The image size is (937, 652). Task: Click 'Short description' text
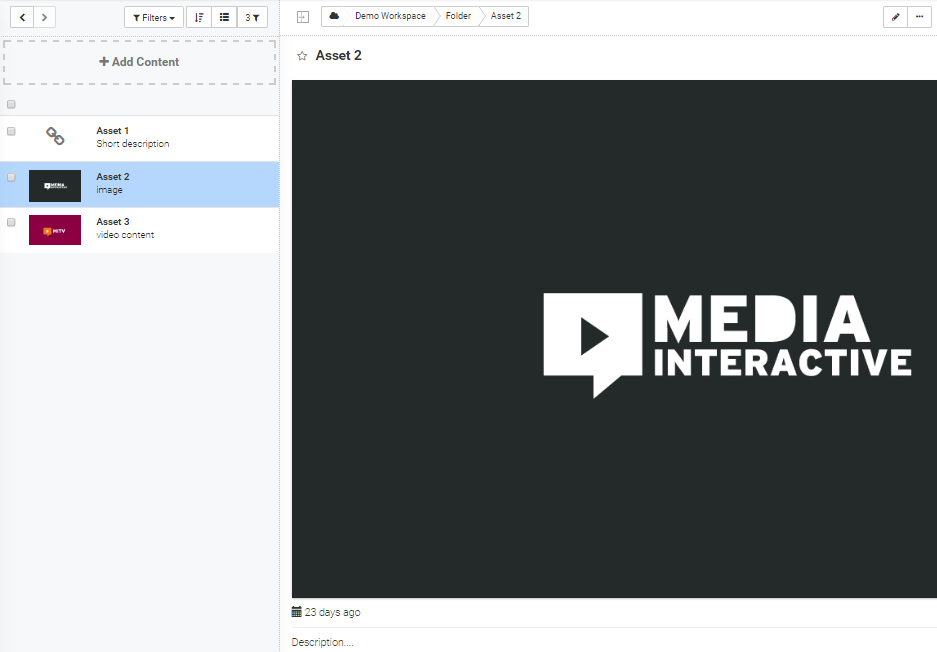(133, 143)
